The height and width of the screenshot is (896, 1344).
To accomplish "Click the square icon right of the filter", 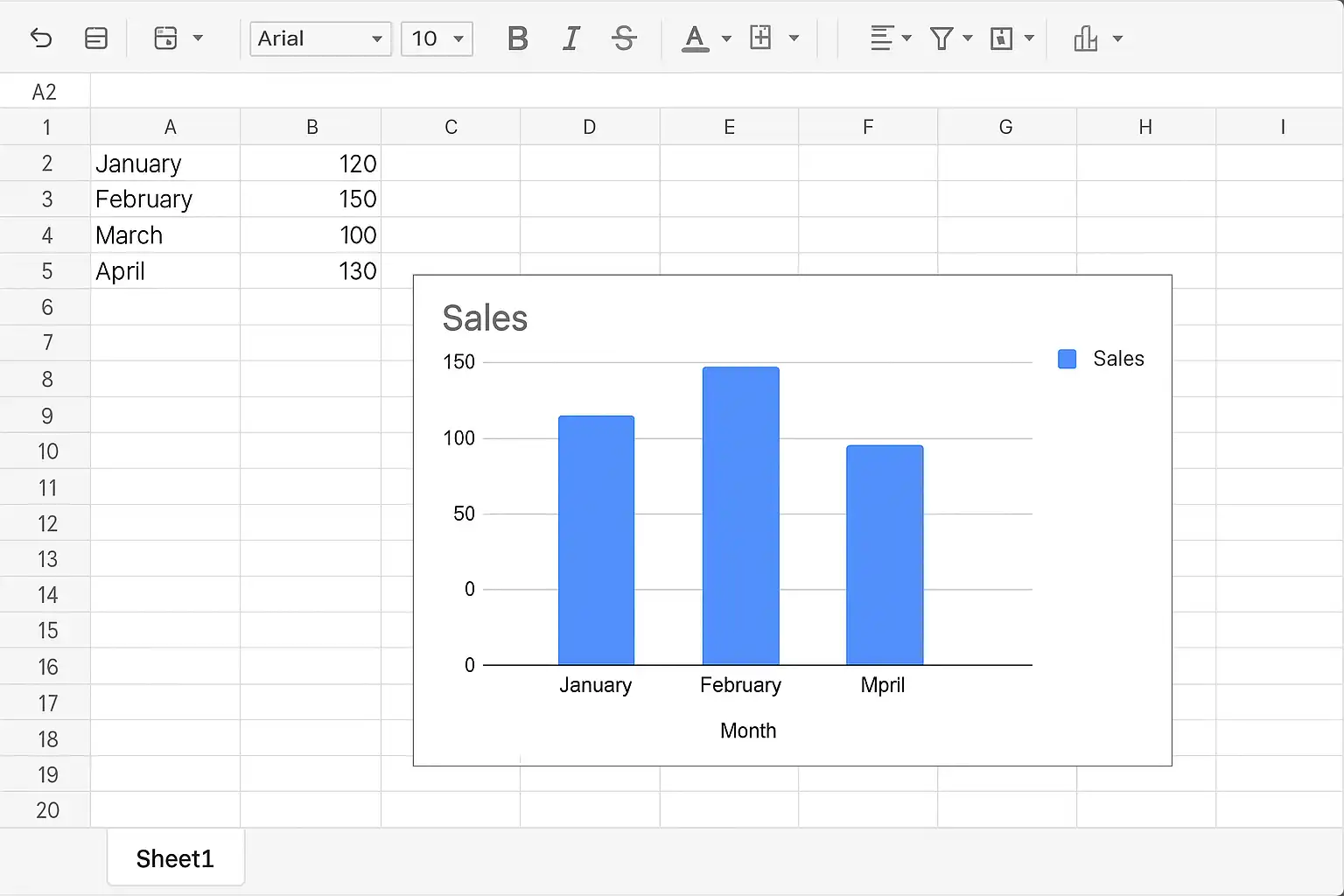I will pos(1001,38).
